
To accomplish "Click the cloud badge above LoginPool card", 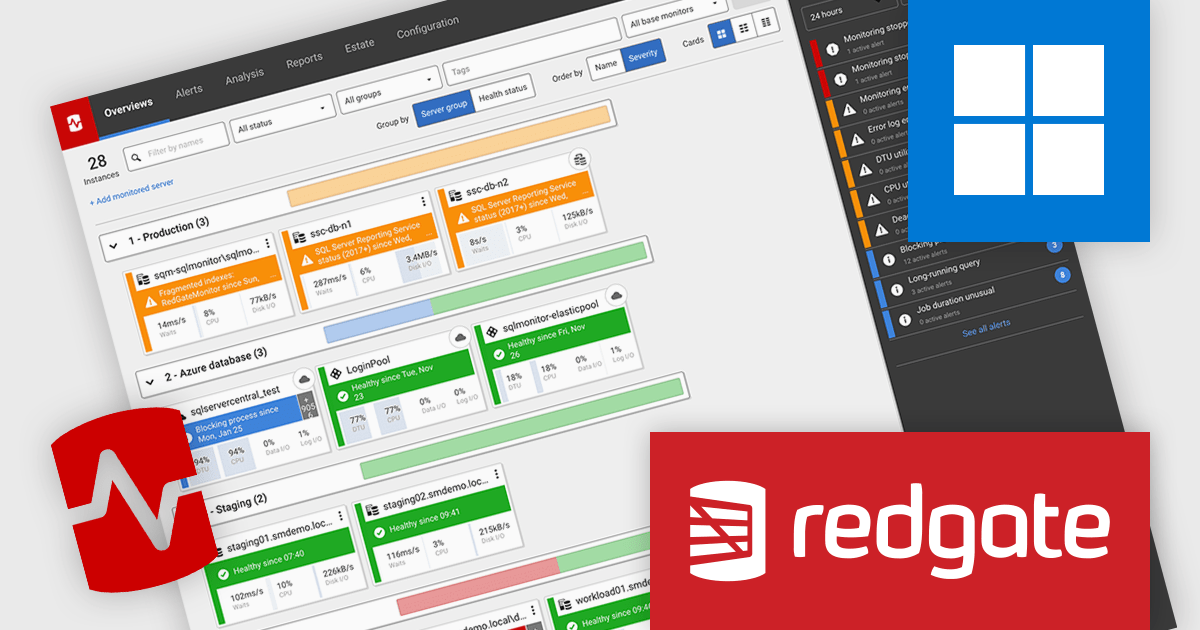I will [x=459, y=337].
